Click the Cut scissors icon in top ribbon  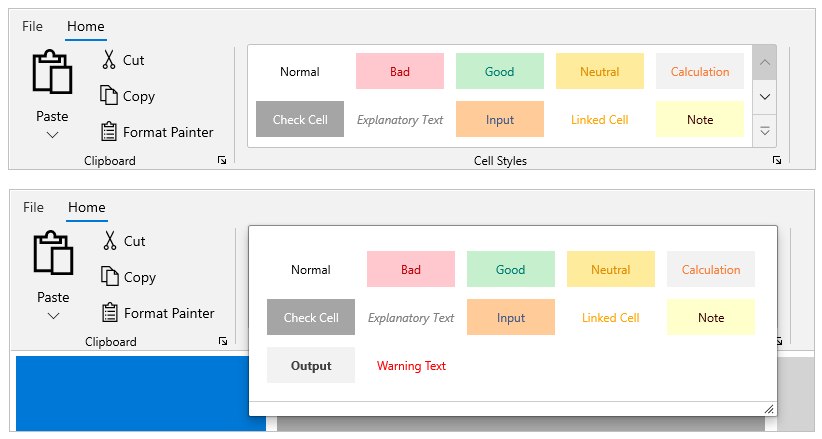pyautogui.click(x=109, y=60)
